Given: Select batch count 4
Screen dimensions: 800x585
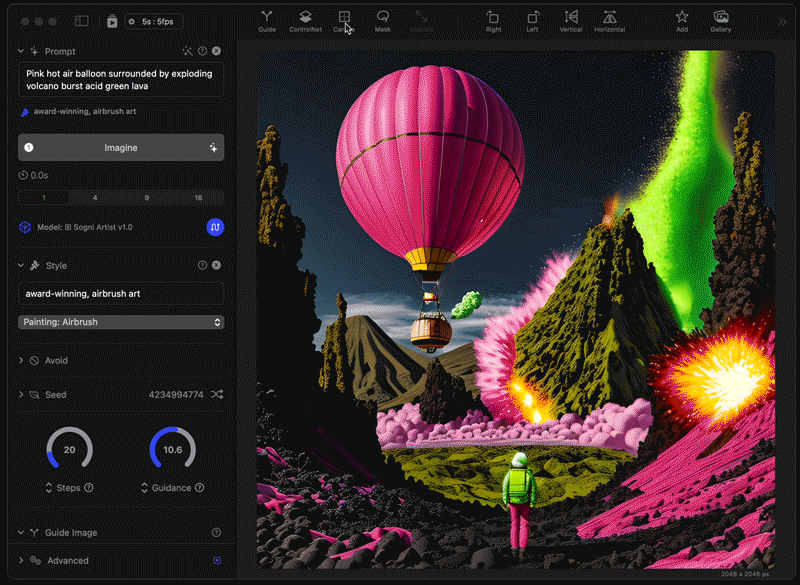Looking at the screenshot, I should [95, 198].
